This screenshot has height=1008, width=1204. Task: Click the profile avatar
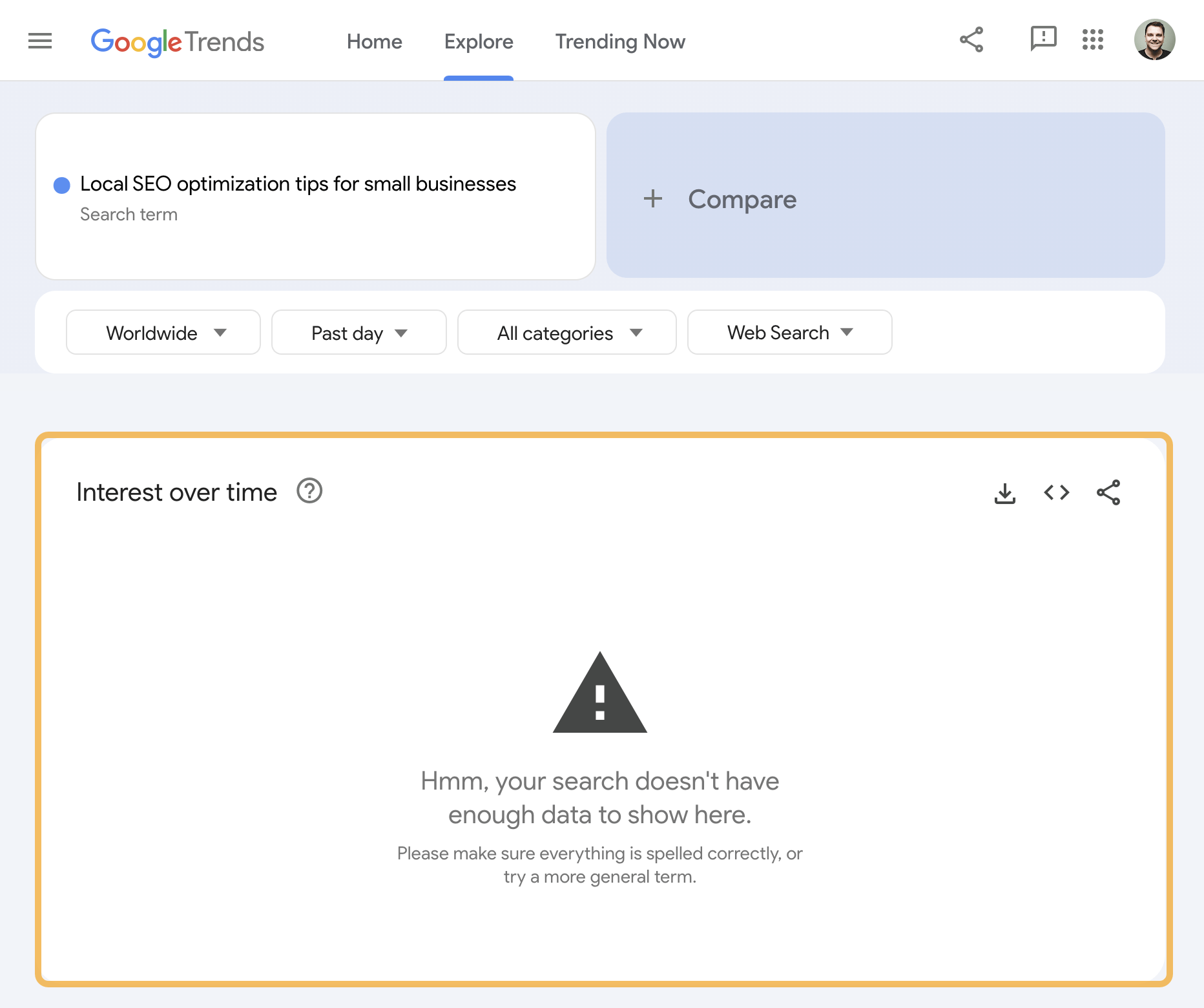pos(1156,40)
